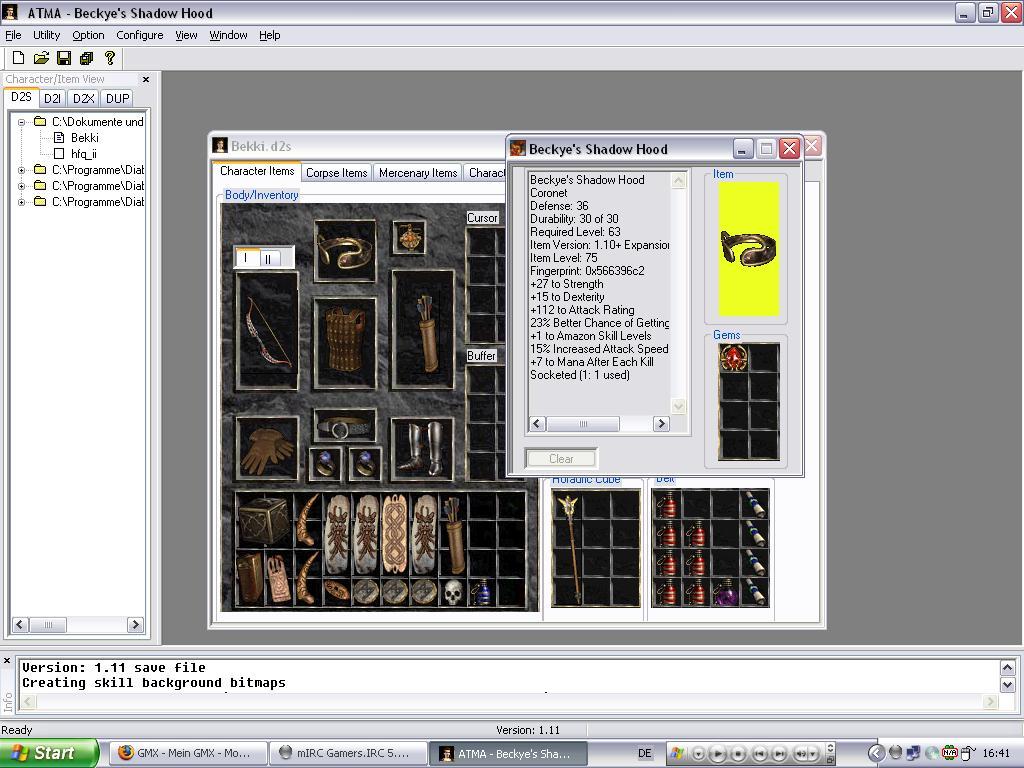Expand the second C:\Programme\Diat folder
This screenshot has width=1024, height=768.
tap(22, 186)
